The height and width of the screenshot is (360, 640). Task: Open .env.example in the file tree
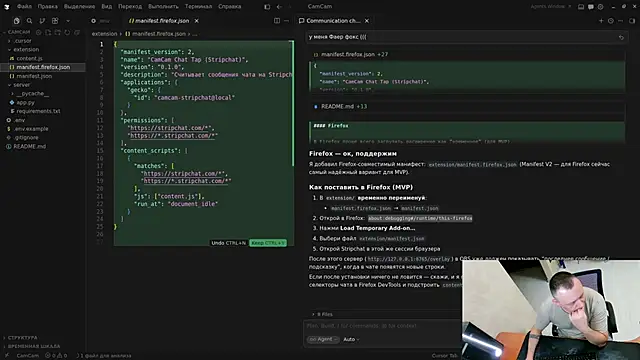tap(31, 129)
